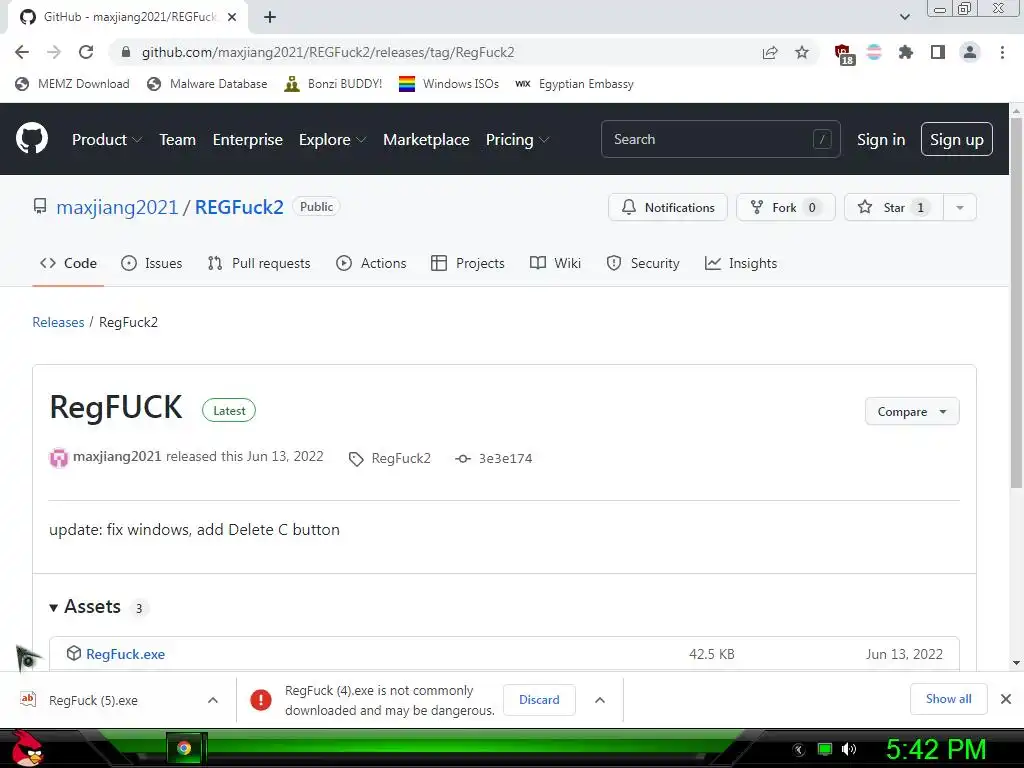Click the Sign in link
Image resolution: width=1024 pixels, height=768 pixels.
(881, 140)
